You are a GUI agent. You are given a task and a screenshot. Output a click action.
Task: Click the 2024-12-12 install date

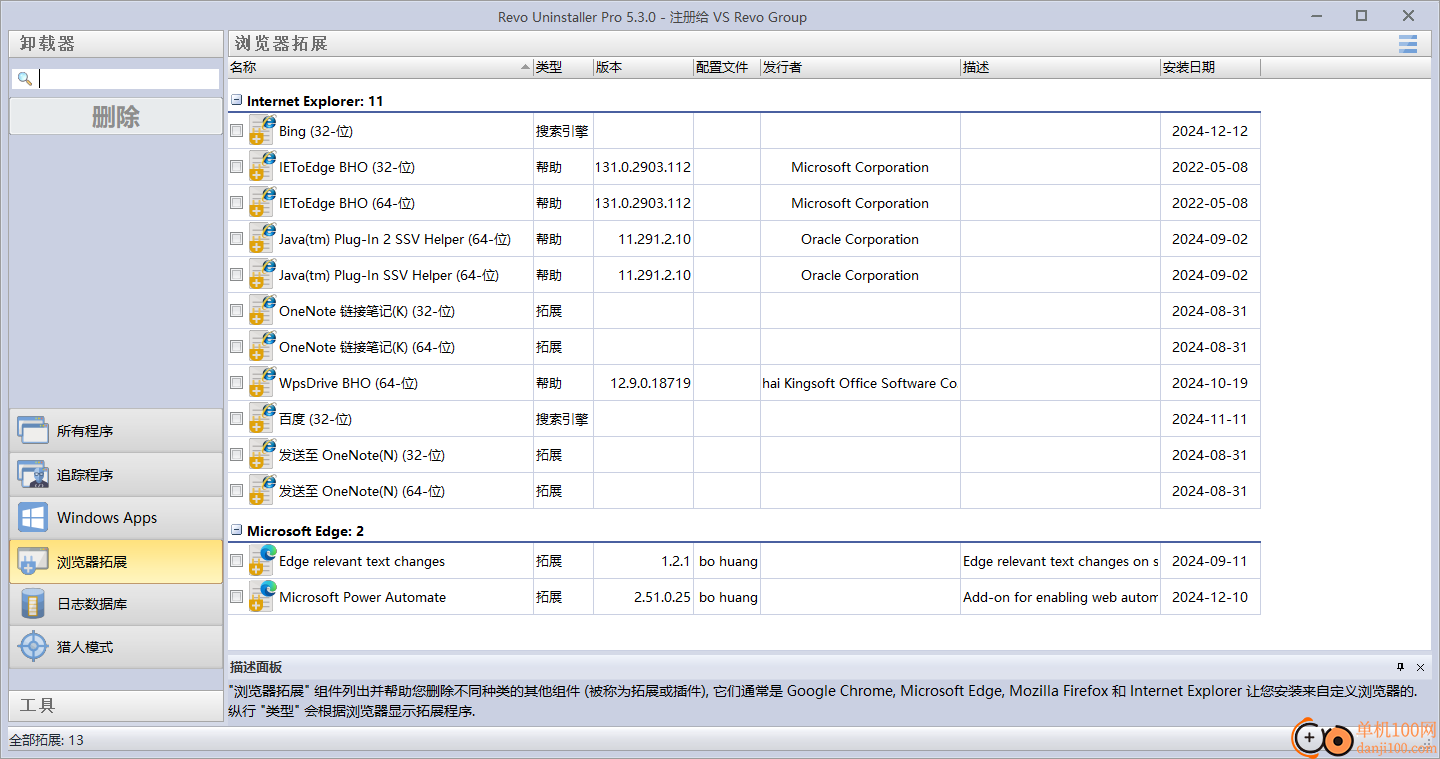pyautogui.click(x=1210, y=131)
